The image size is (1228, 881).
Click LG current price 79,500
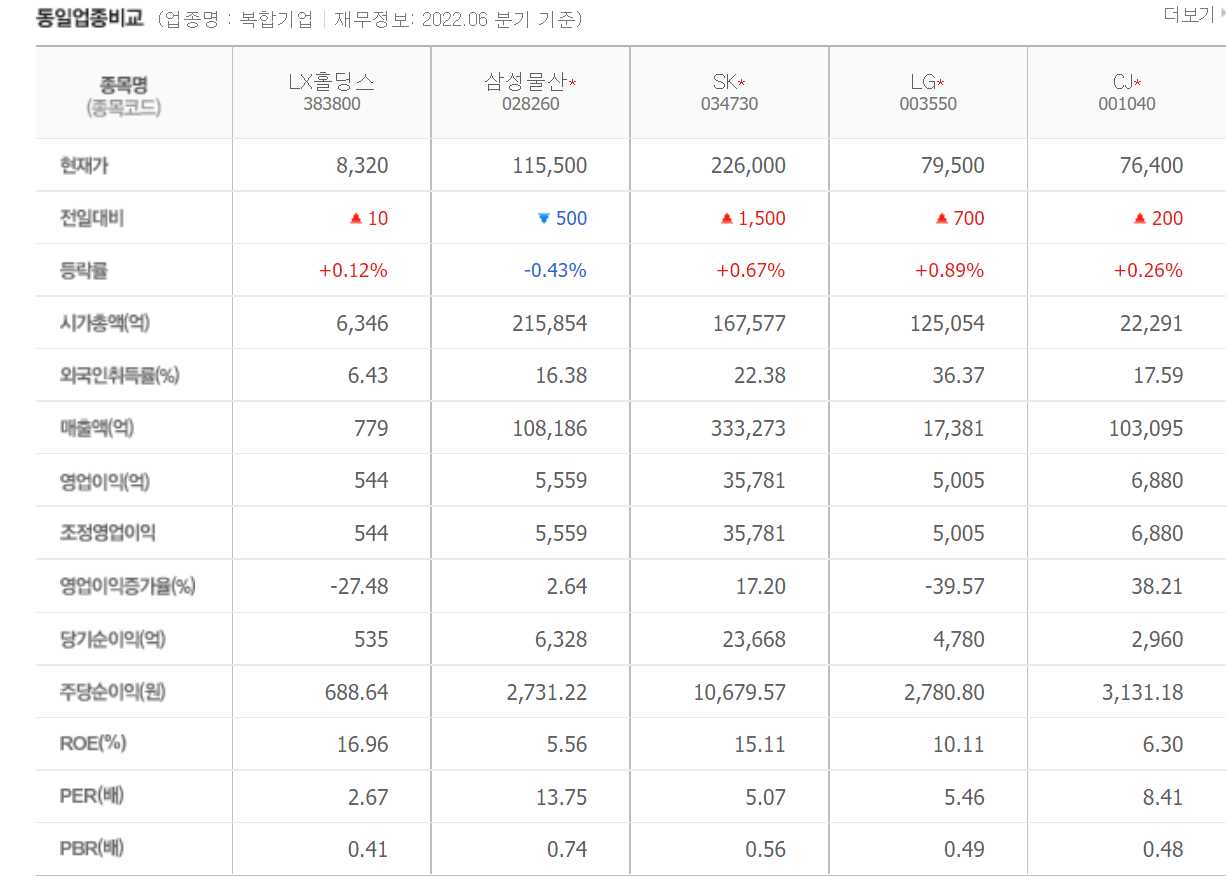point(953,166)
